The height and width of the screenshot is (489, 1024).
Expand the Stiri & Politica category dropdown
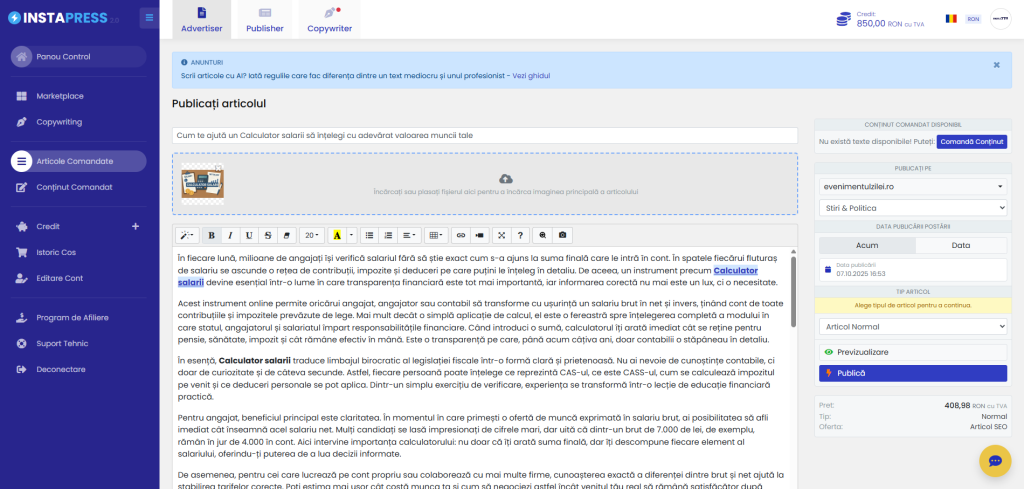[912, 207]
